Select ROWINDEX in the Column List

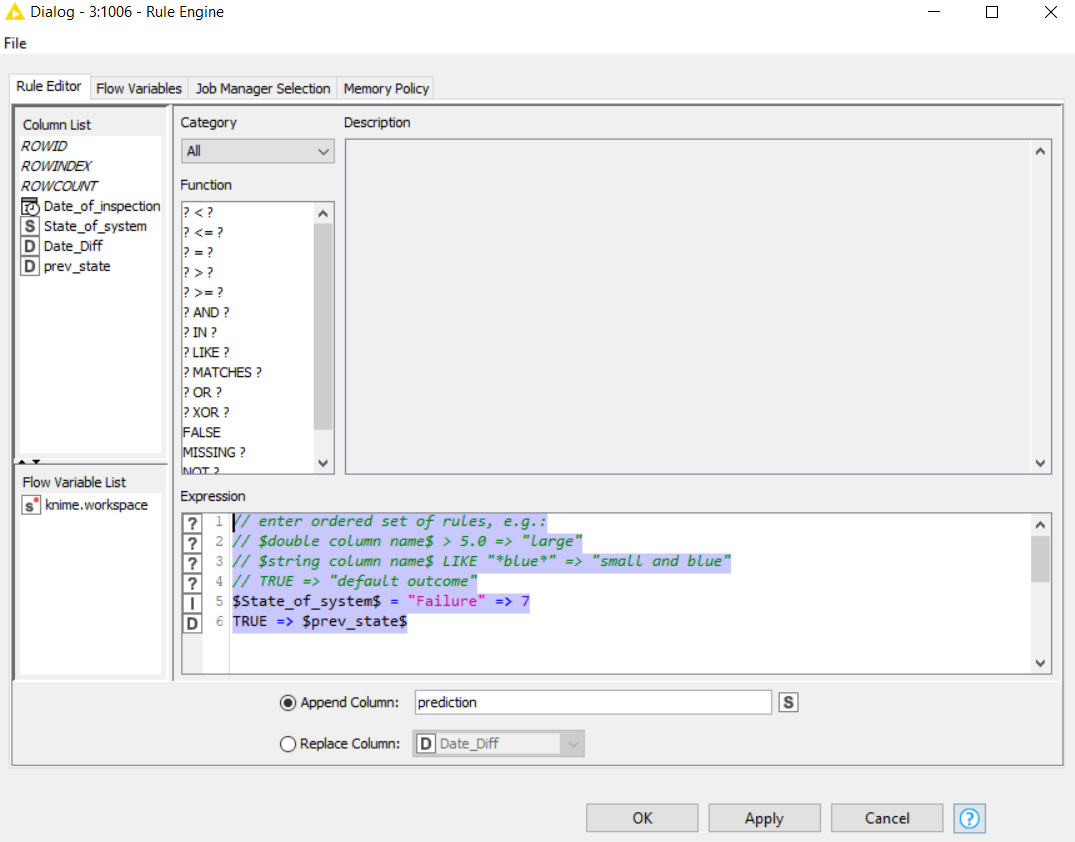(x=56, y=166)
